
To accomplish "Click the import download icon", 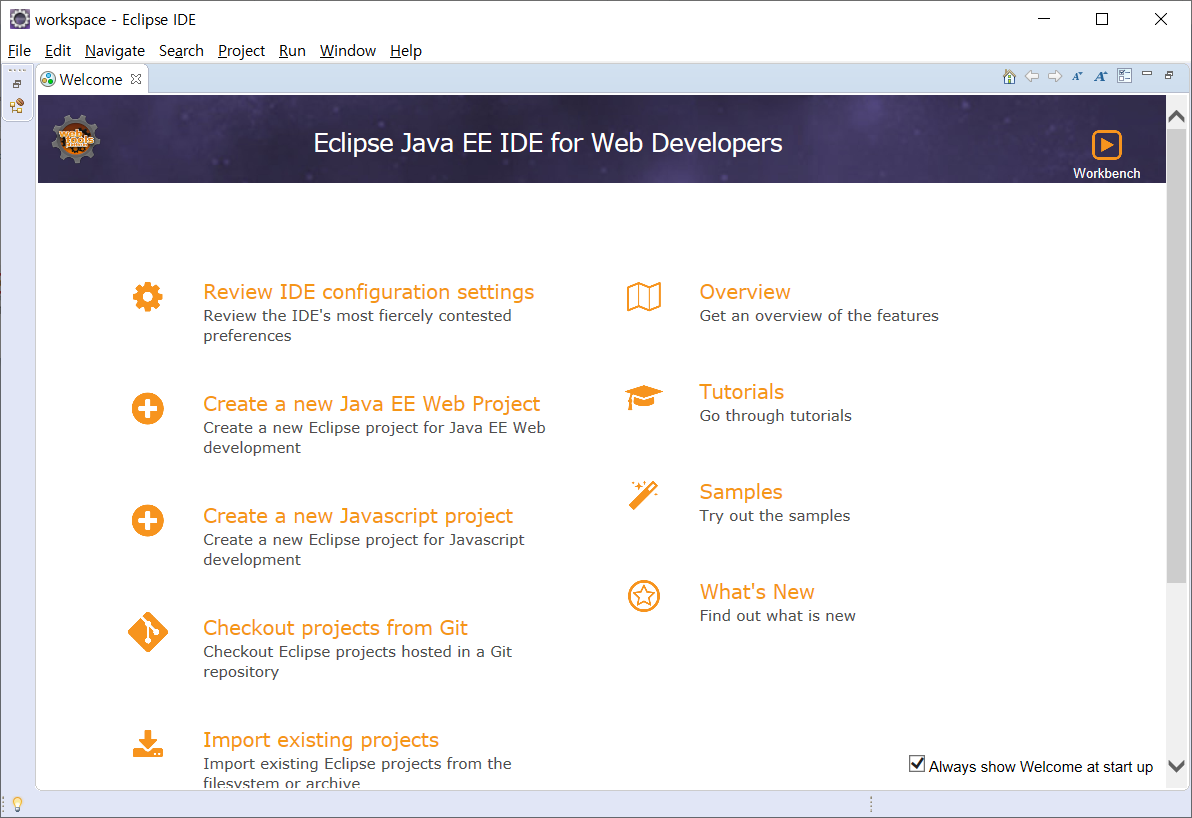I will point(147,744).
